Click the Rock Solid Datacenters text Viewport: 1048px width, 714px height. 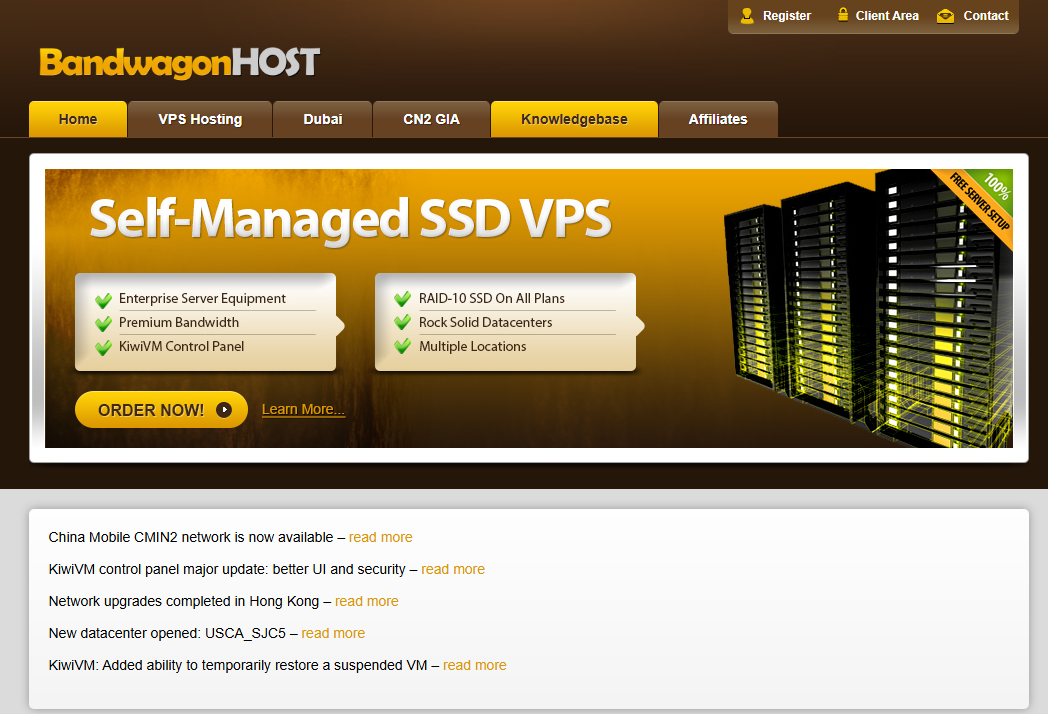pos(485,322)
